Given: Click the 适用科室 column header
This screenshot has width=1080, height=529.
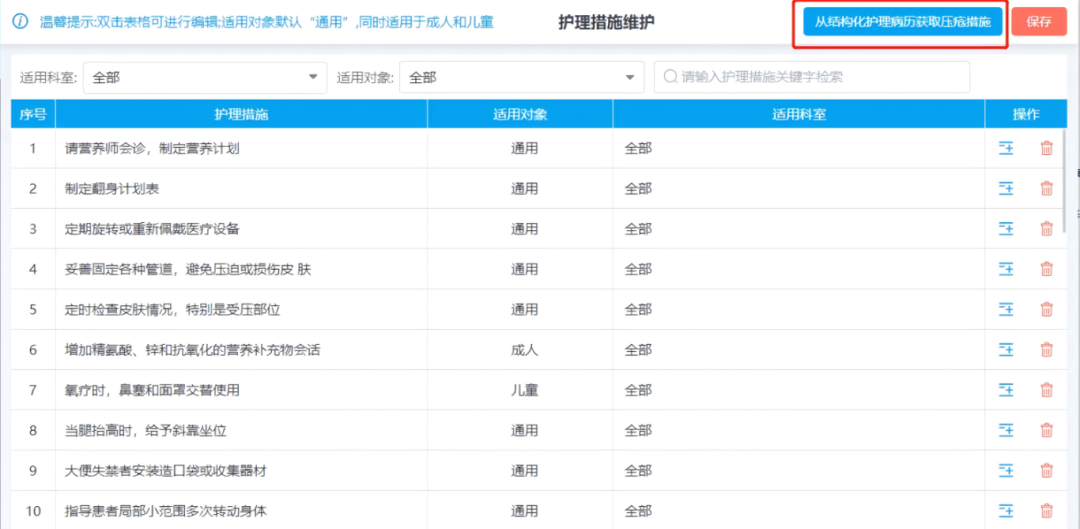Looking at the screenshot, I should tap(799, 114).
